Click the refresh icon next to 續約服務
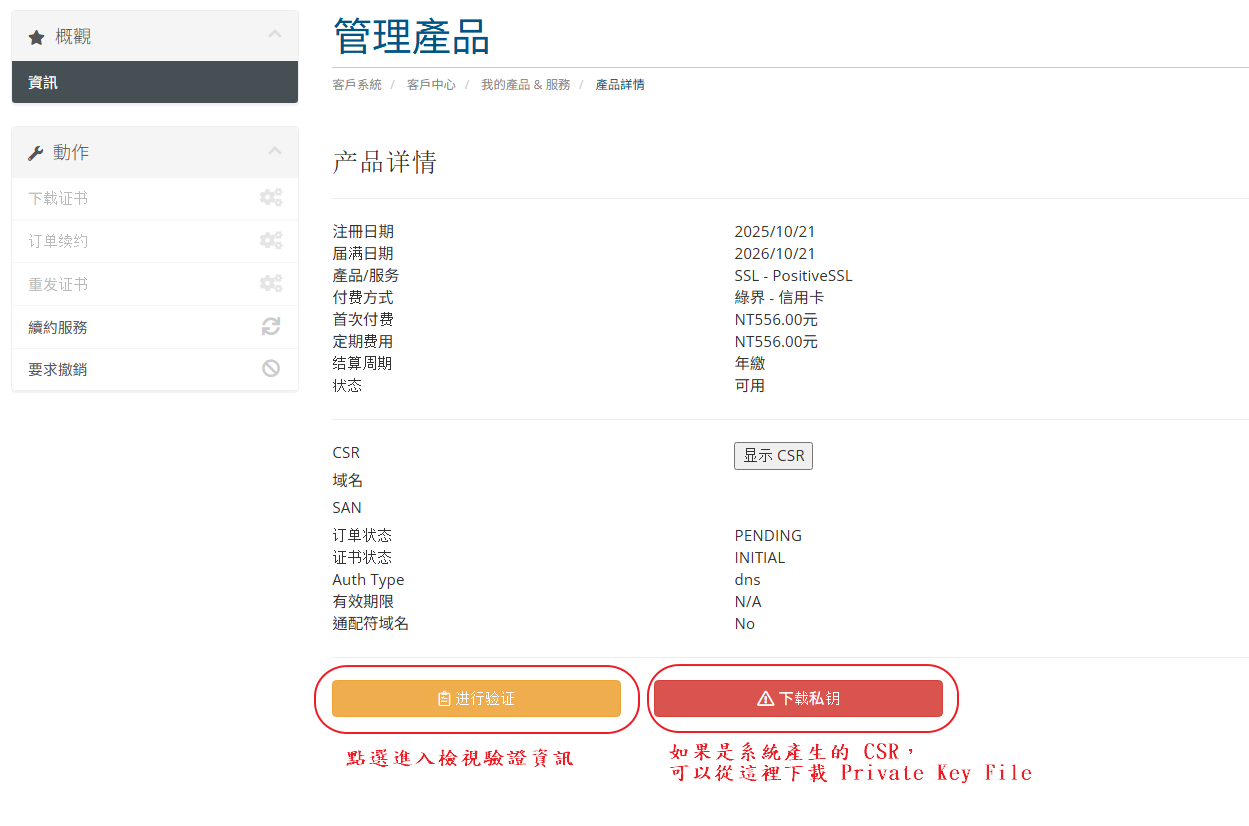 [271, 327]
